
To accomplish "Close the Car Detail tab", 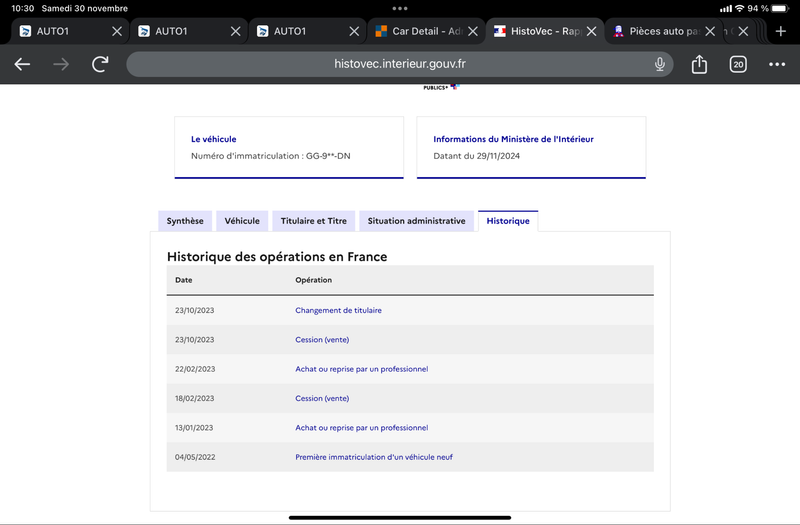I will (x=473, y=31).
